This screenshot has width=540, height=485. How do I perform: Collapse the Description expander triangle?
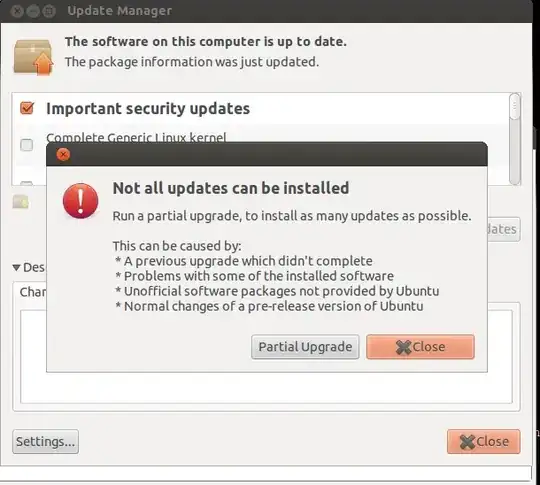point(16,267)
